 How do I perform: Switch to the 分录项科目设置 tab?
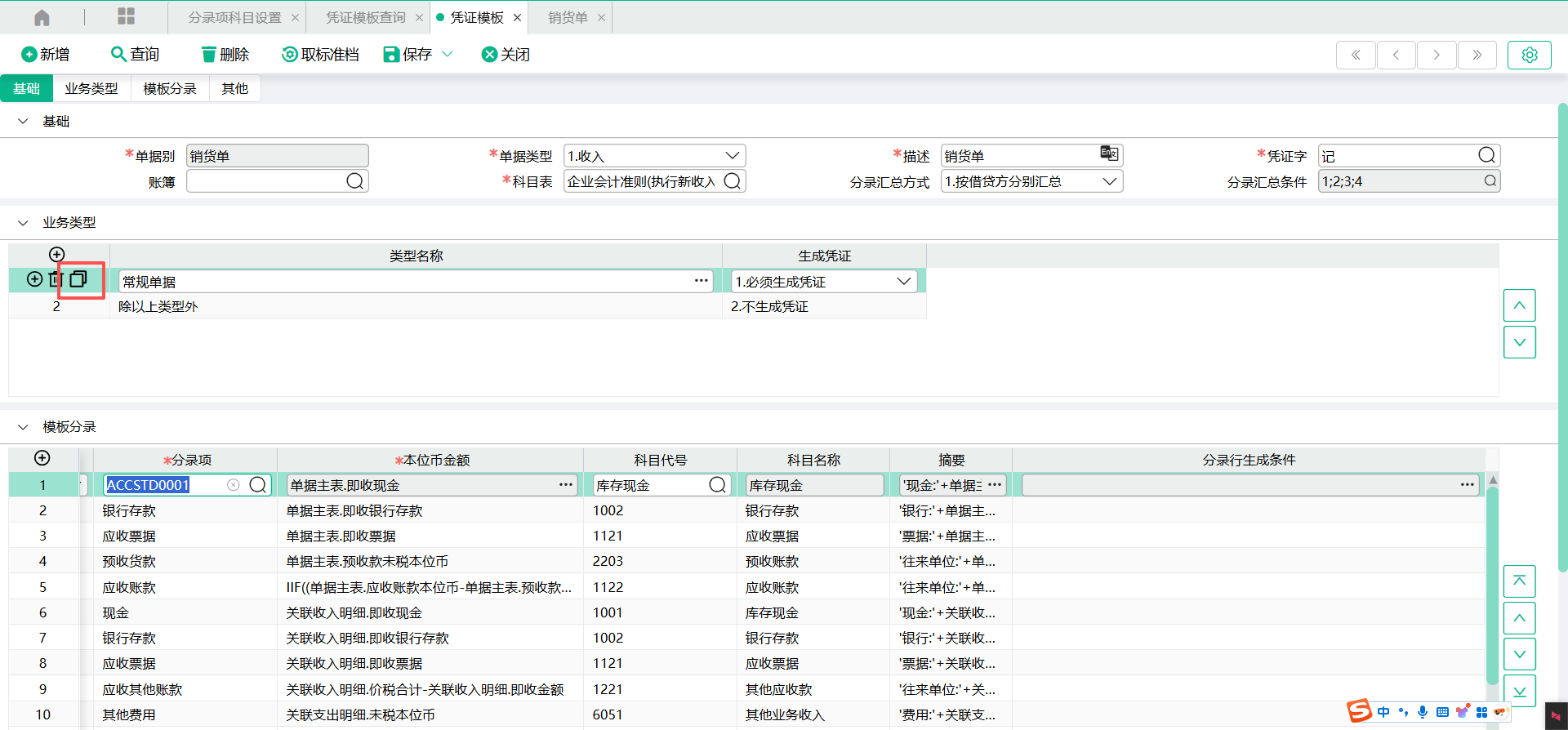[x=234, y=17]
